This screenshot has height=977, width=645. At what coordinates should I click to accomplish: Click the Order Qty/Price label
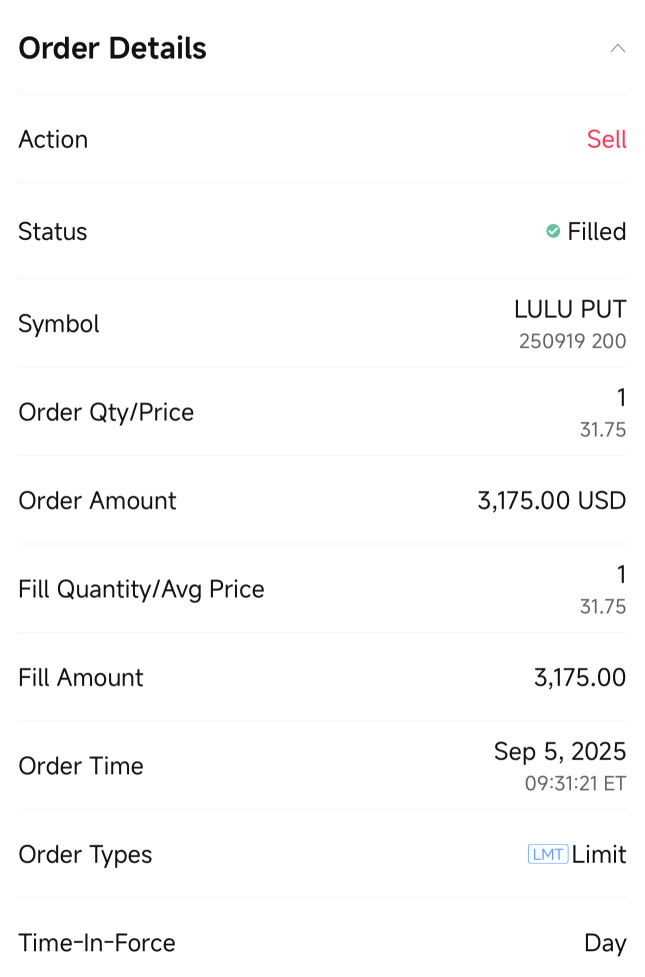pos(106,412)
